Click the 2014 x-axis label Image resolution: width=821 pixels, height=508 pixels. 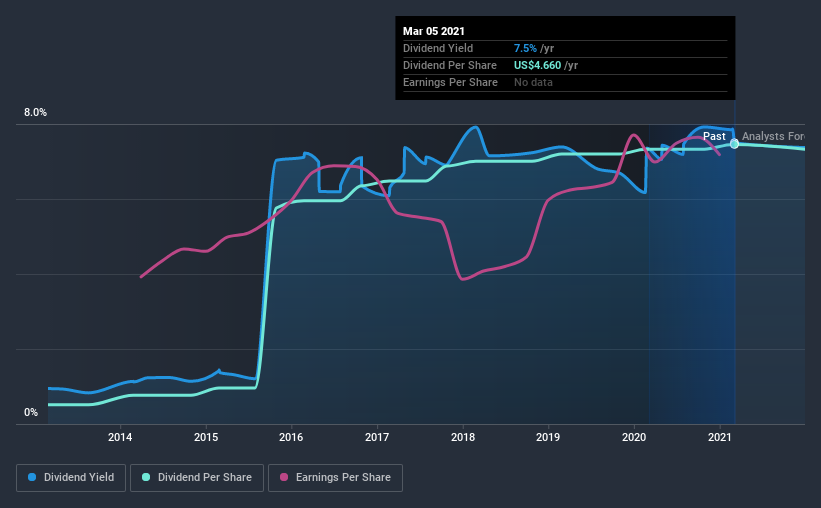pos(120,437)
